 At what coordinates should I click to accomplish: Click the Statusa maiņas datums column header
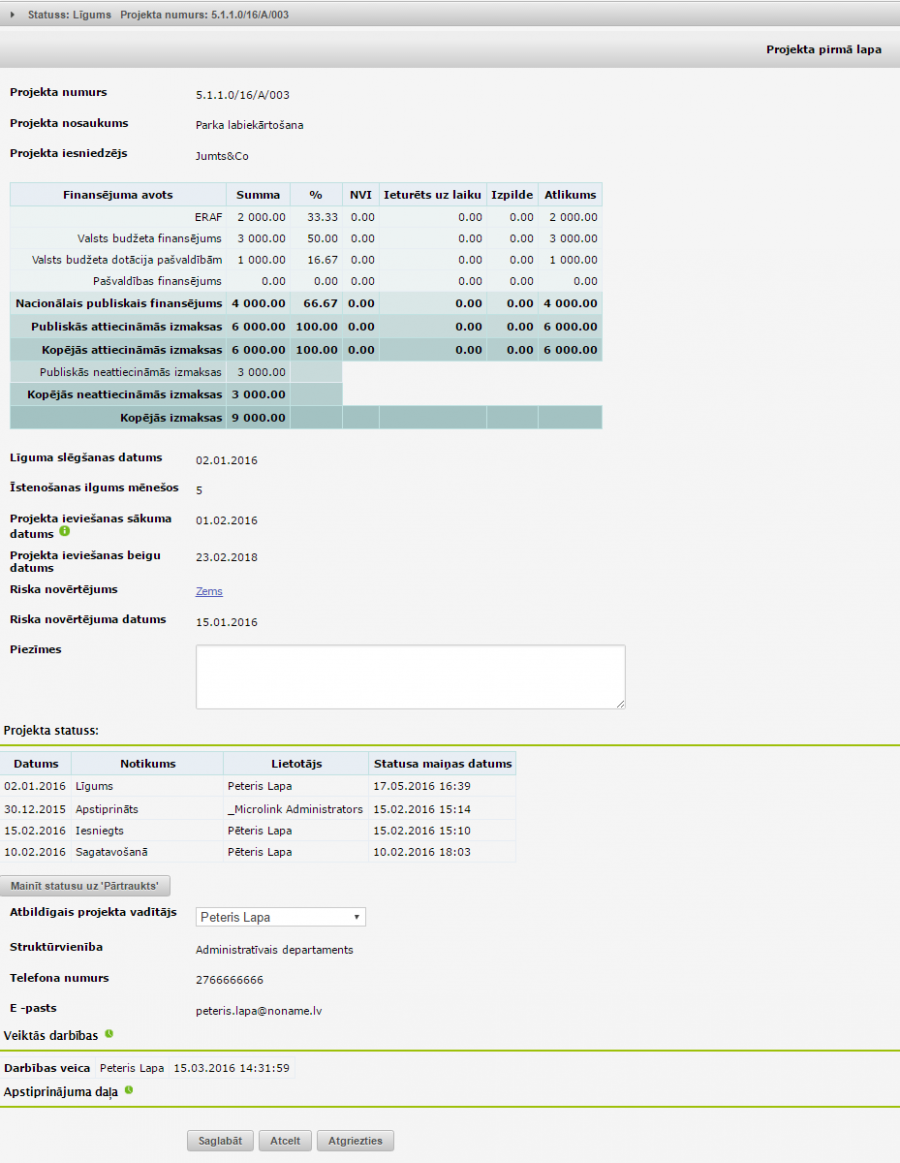(x=442, y=764)
